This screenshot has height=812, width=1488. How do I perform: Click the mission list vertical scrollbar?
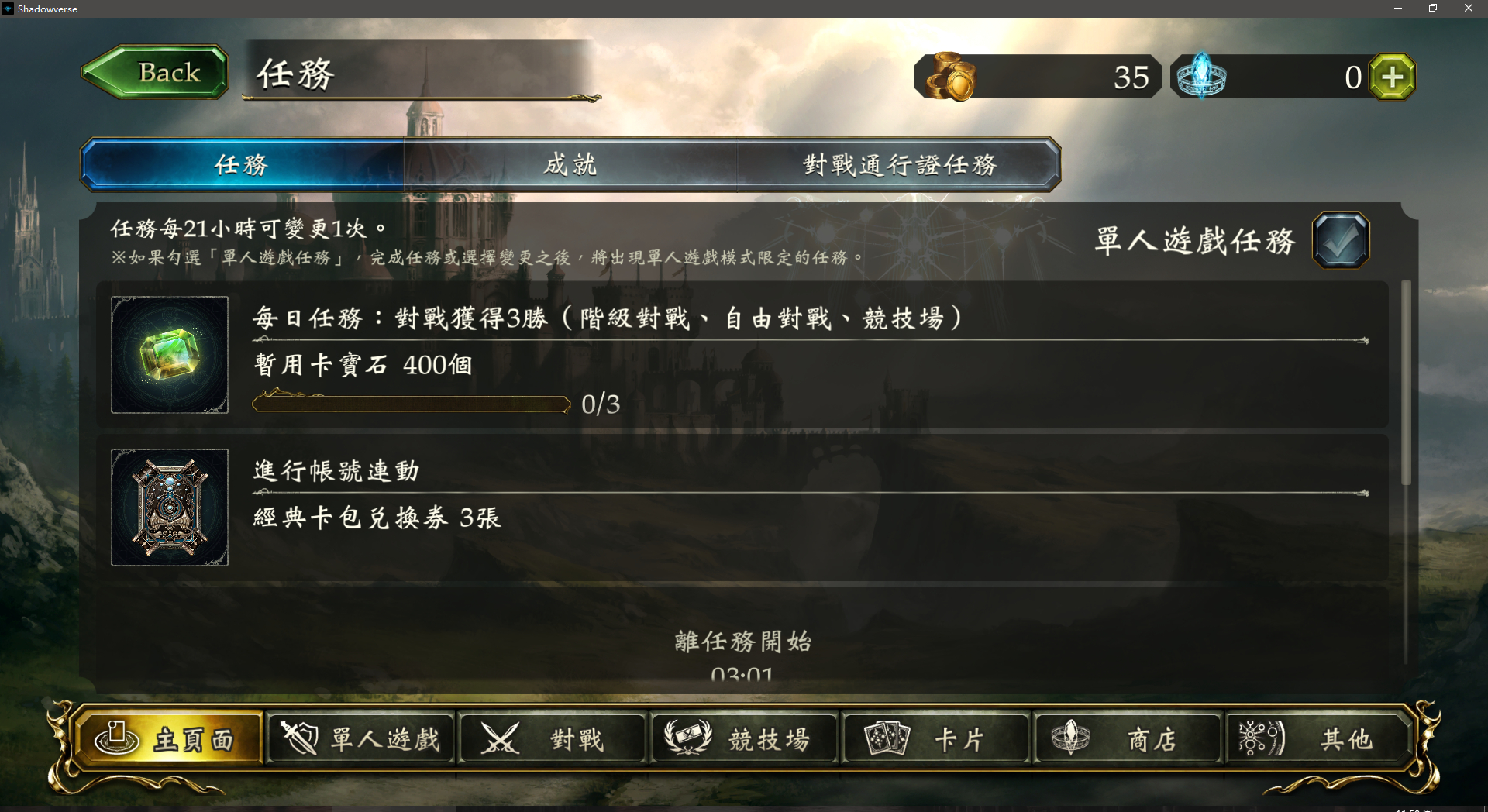(1406, 384)
